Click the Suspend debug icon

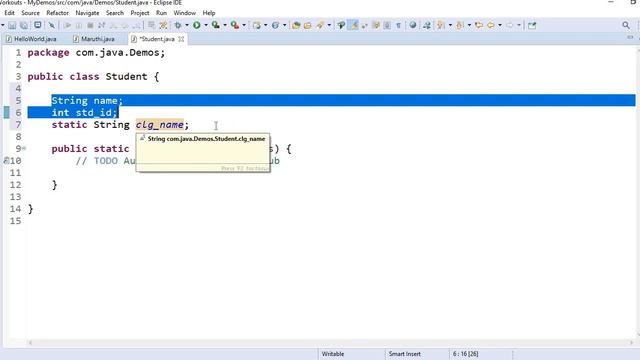(x=79, y=25)
